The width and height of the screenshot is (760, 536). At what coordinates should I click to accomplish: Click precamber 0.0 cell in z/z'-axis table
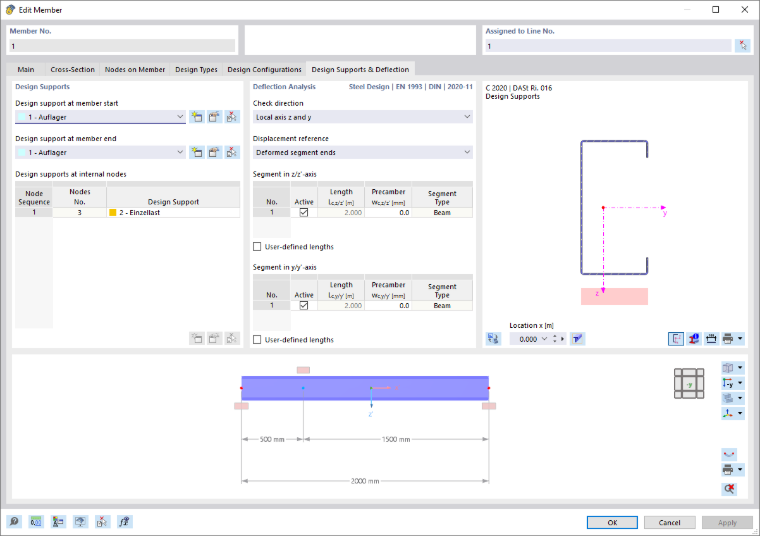[388, 212]
